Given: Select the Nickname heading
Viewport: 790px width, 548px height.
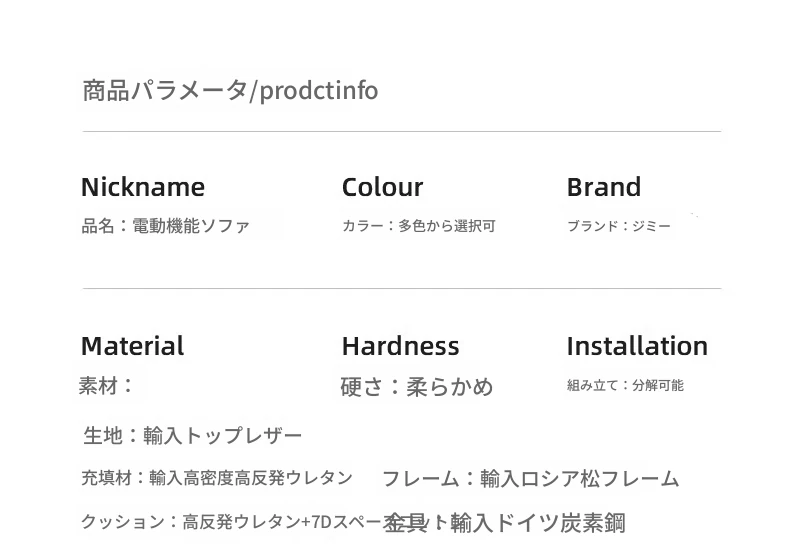Looking at the screenshot, I should pyautogui.click(x=142, y=187).
